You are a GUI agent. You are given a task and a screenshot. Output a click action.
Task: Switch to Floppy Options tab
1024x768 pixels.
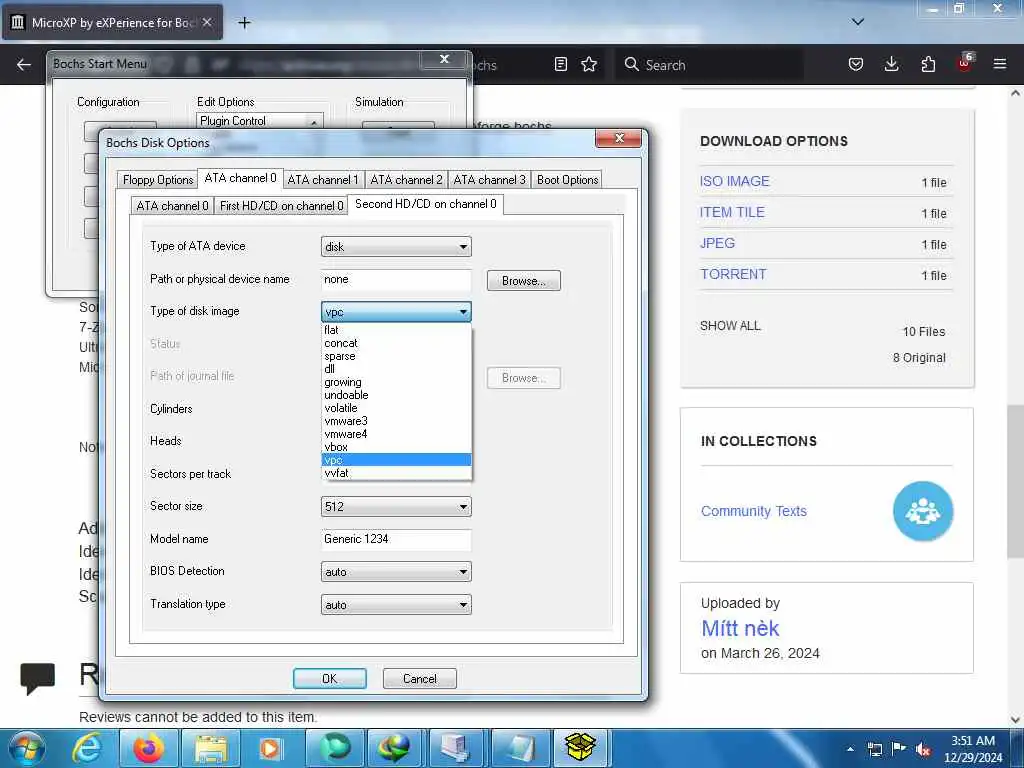click(x=158, y=180)
